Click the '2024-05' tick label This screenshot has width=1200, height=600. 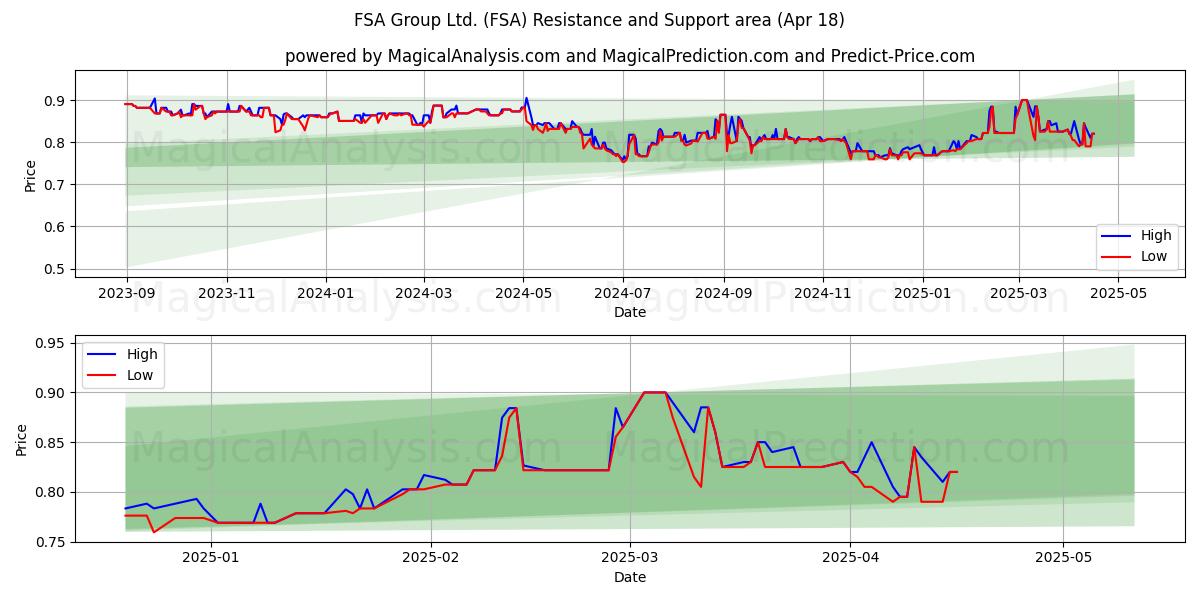point(524,293)
